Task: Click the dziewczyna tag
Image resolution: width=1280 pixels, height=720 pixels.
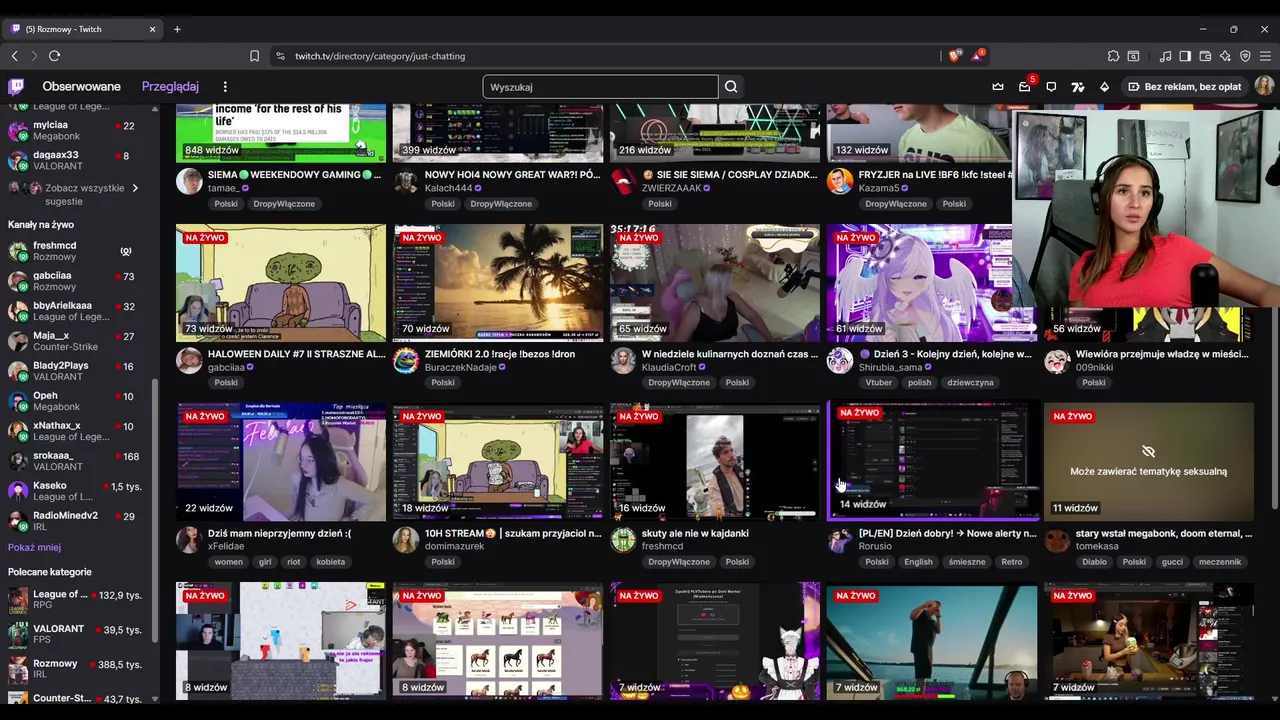Action: point(970,382)
